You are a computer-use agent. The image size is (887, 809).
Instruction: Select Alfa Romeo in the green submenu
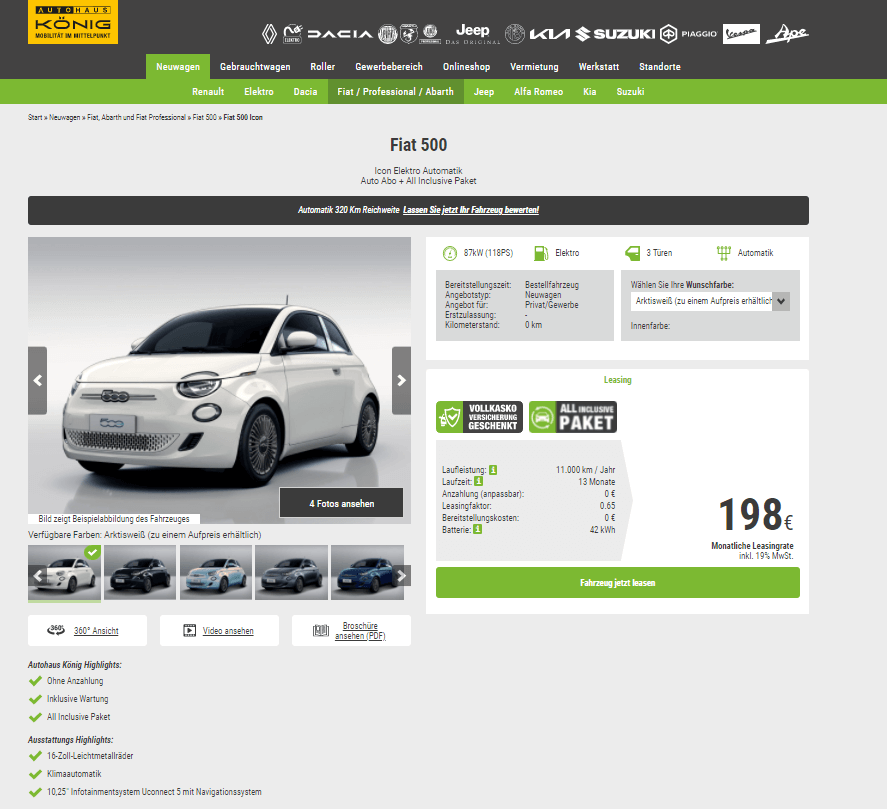(x=538, y=92)
